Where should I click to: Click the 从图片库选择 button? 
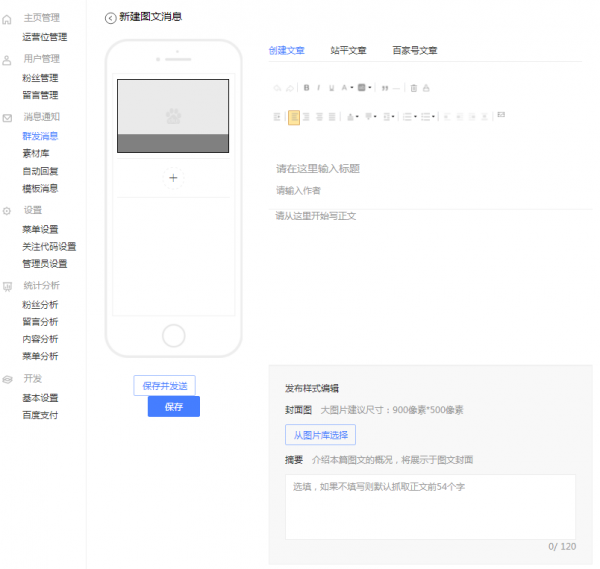[320, 435]
